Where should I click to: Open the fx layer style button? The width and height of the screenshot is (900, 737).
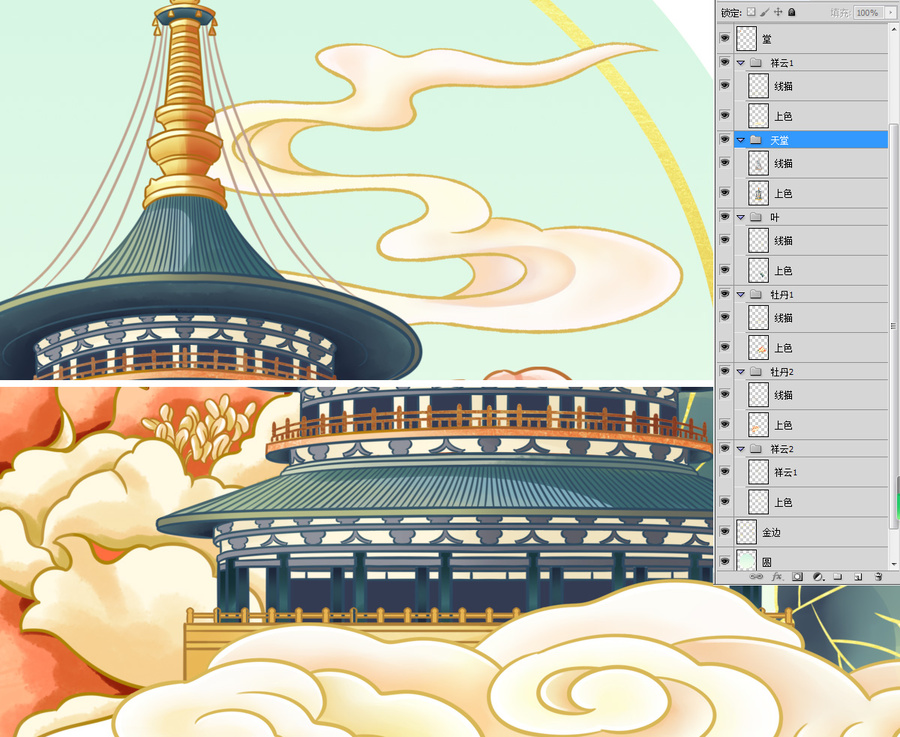click(777, 576)
